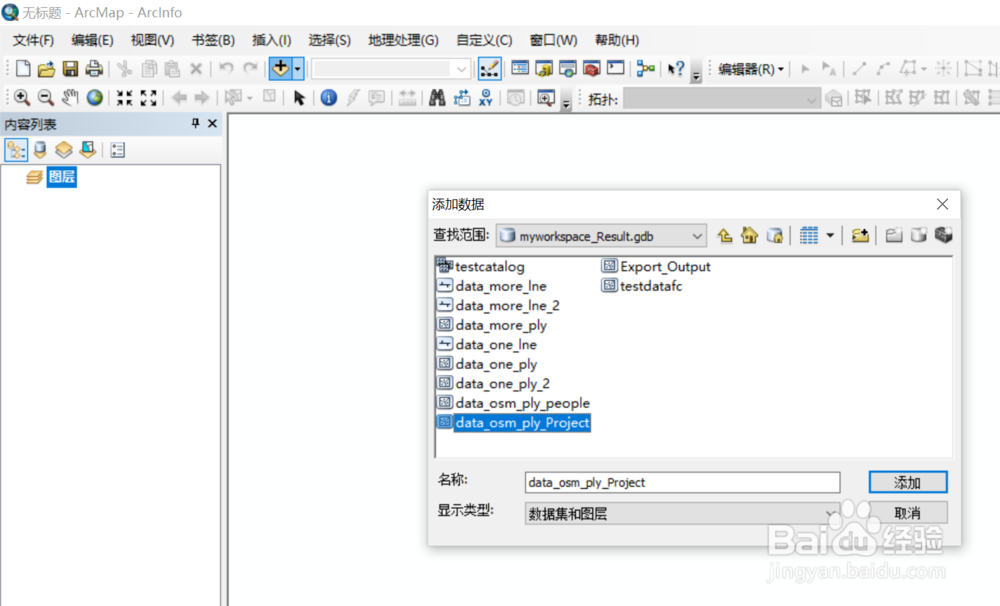
Task: Toggle List By Source view
Action: [x=40, y=150]
